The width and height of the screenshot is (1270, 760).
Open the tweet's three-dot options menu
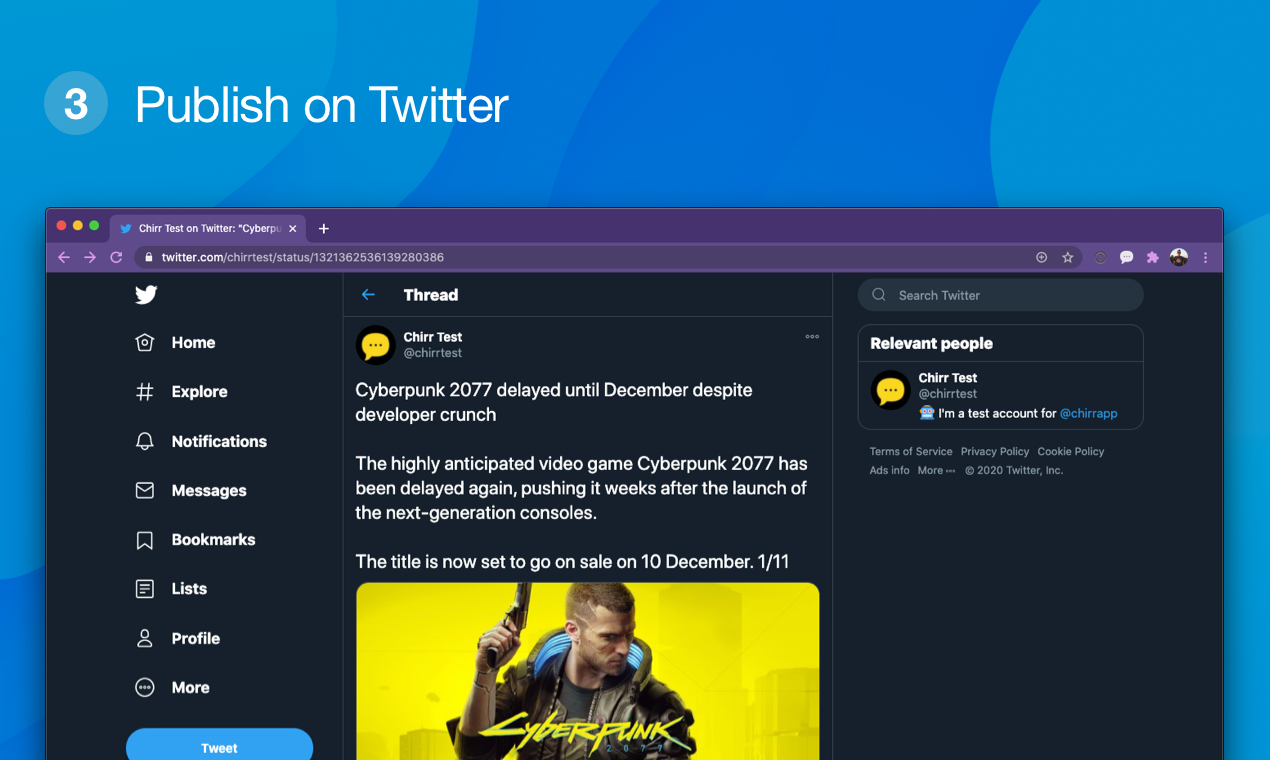coord(812,337)
